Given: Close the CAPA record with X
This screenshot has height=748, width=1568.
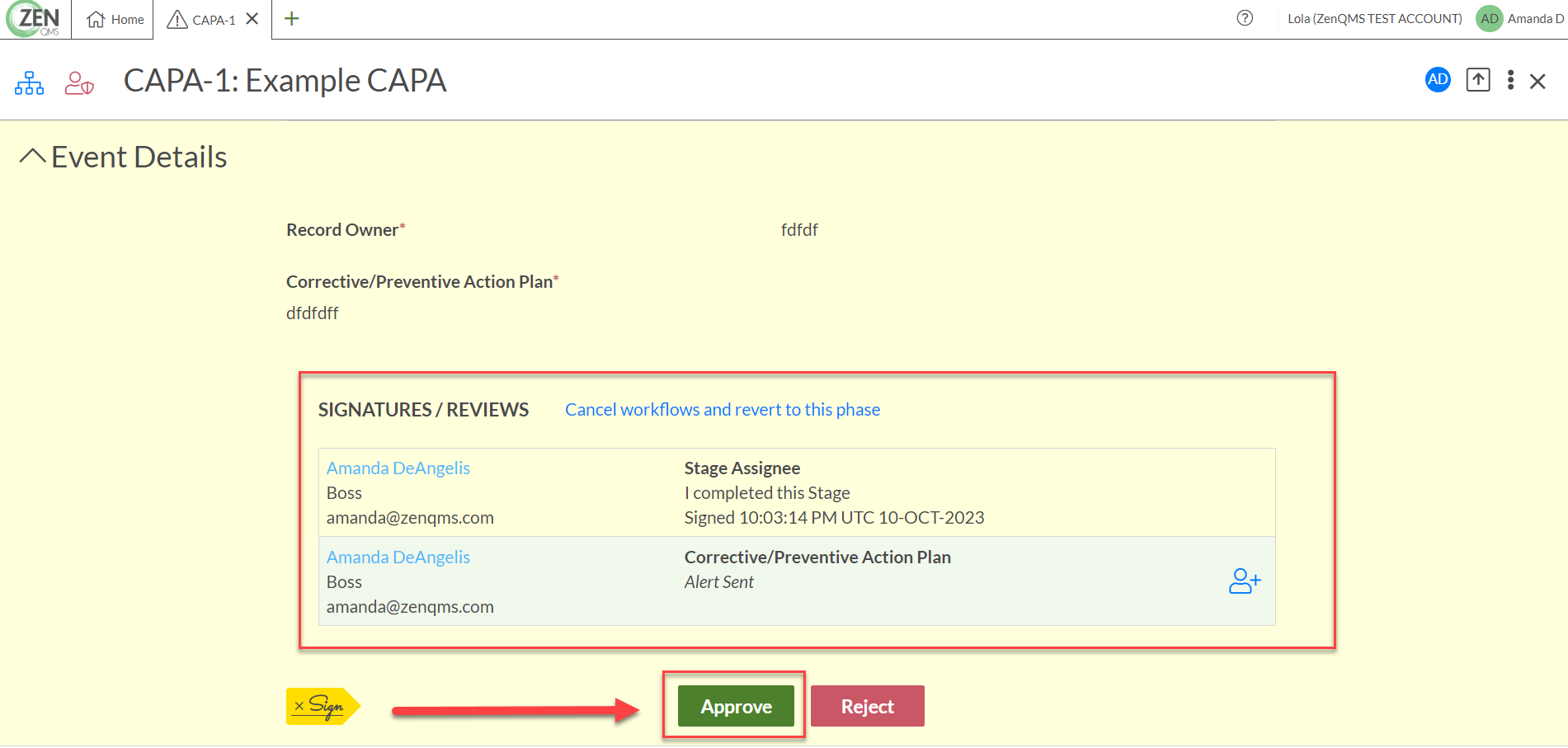Looking at the screenshot, I should [x=1537, y=81].
